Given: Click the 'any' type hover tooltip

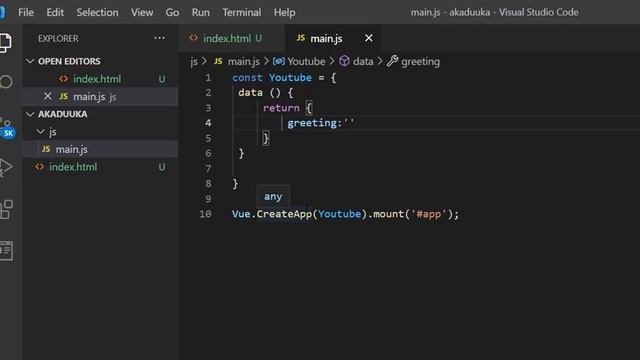Looking at the screenshot, I should pyautogui.click(x=273, y=196).
